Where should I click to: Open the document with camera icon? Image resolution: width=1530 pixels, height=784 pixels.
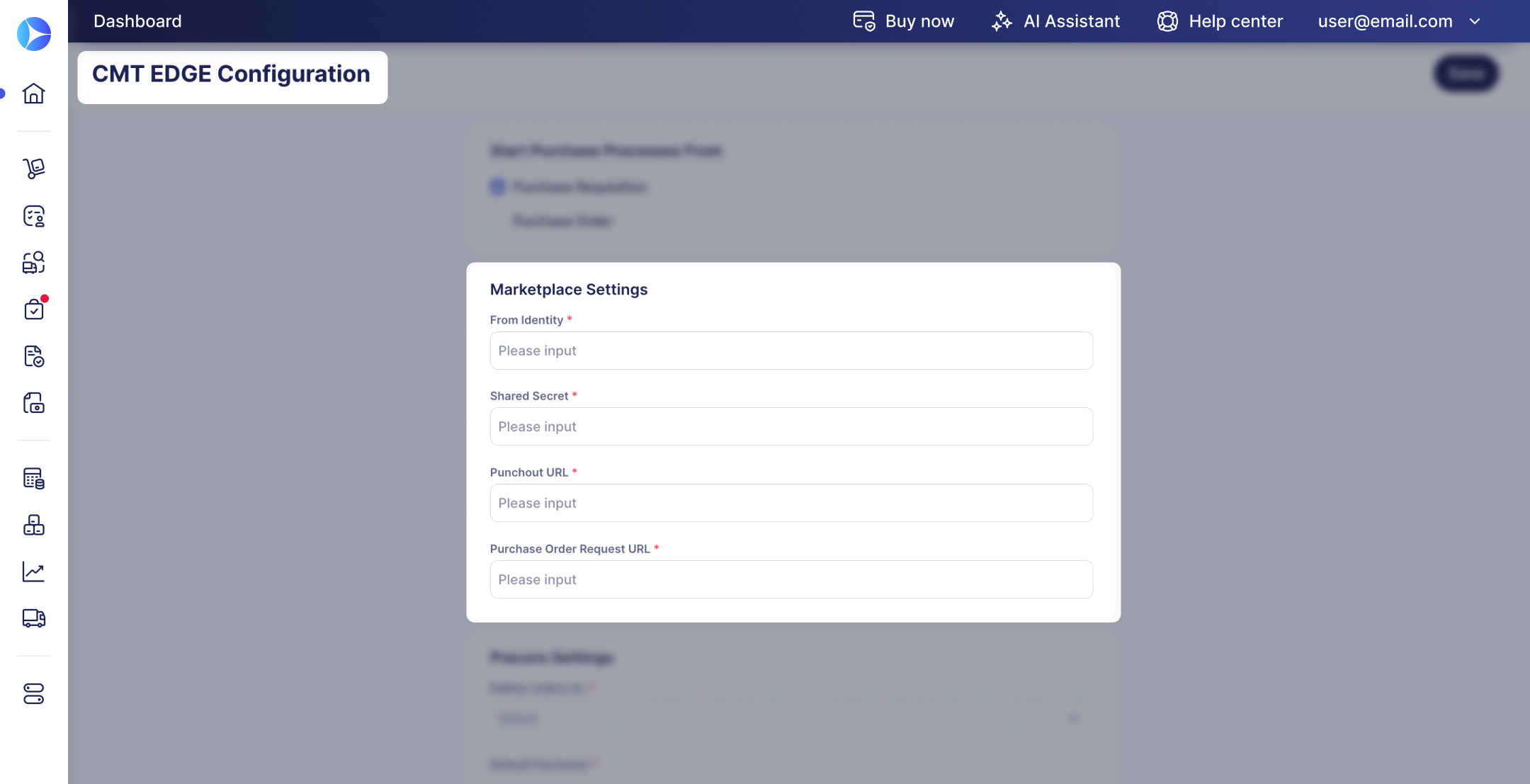coord(33,403)
